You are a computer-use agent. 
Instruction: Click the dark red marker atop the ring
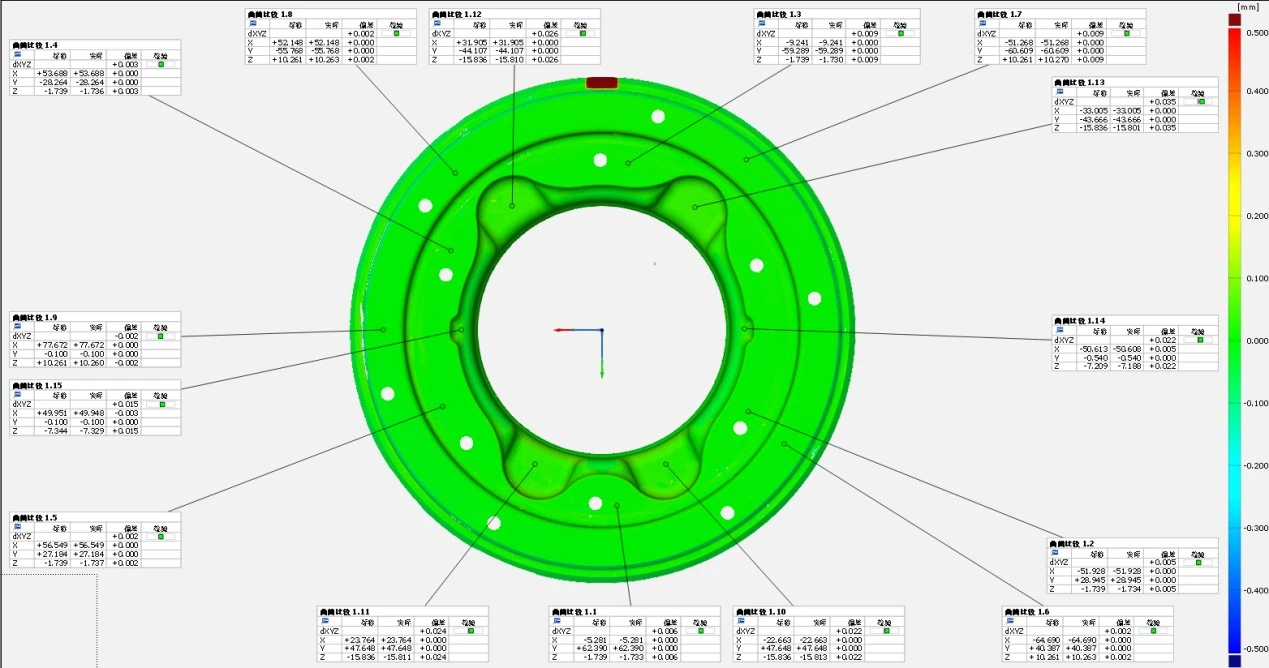click(601, 83)
